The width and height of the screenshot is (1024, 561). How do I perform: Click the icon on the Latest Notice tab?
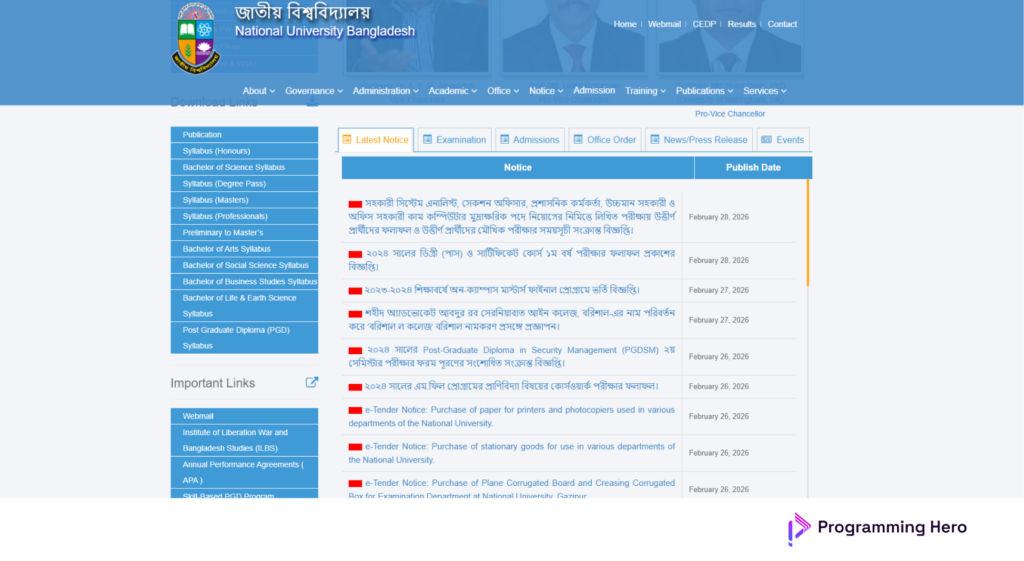click(x=347, y=139)
